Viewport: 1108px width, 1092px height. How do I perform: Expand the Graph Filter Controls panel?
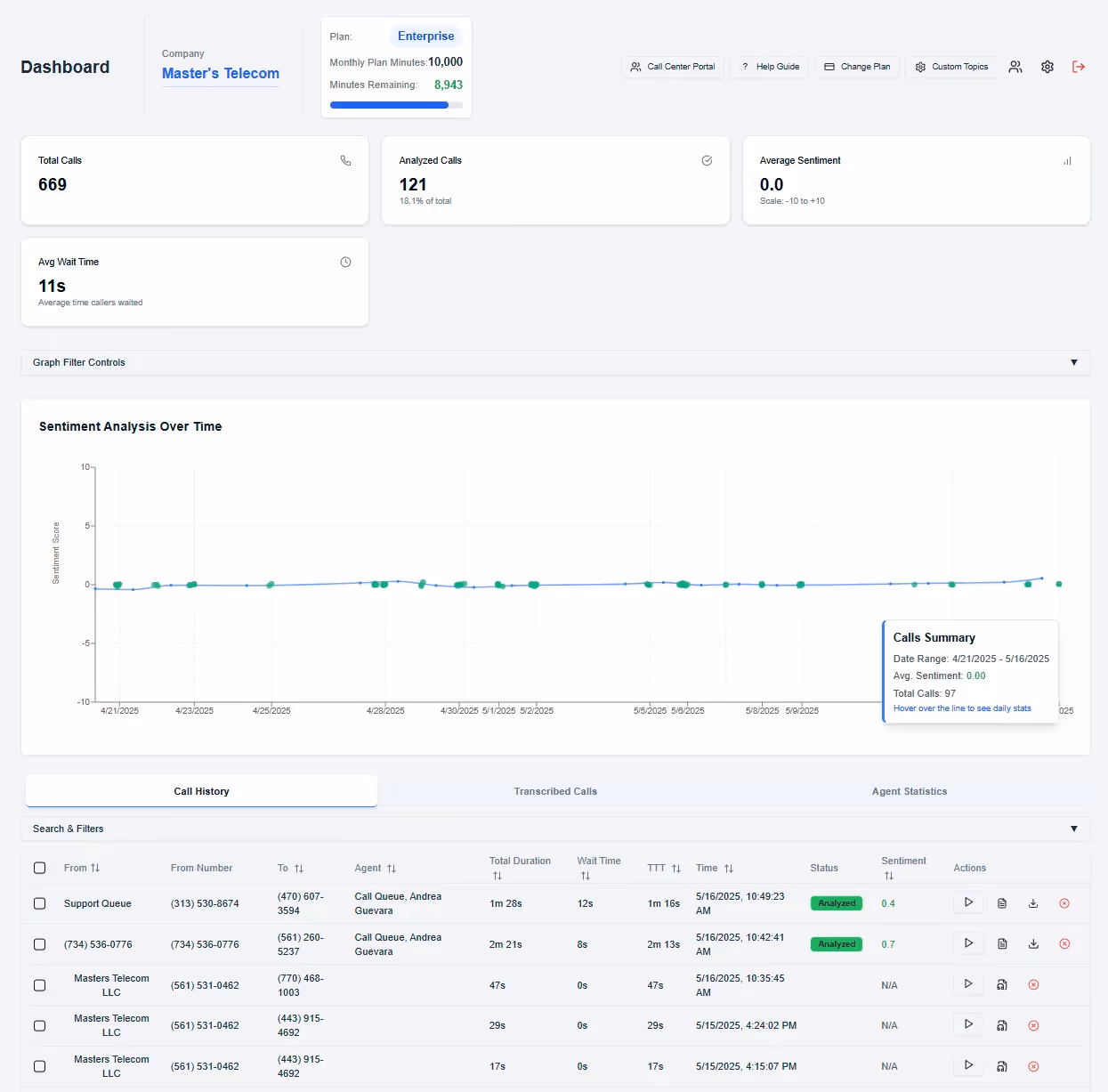pos(555,362)
